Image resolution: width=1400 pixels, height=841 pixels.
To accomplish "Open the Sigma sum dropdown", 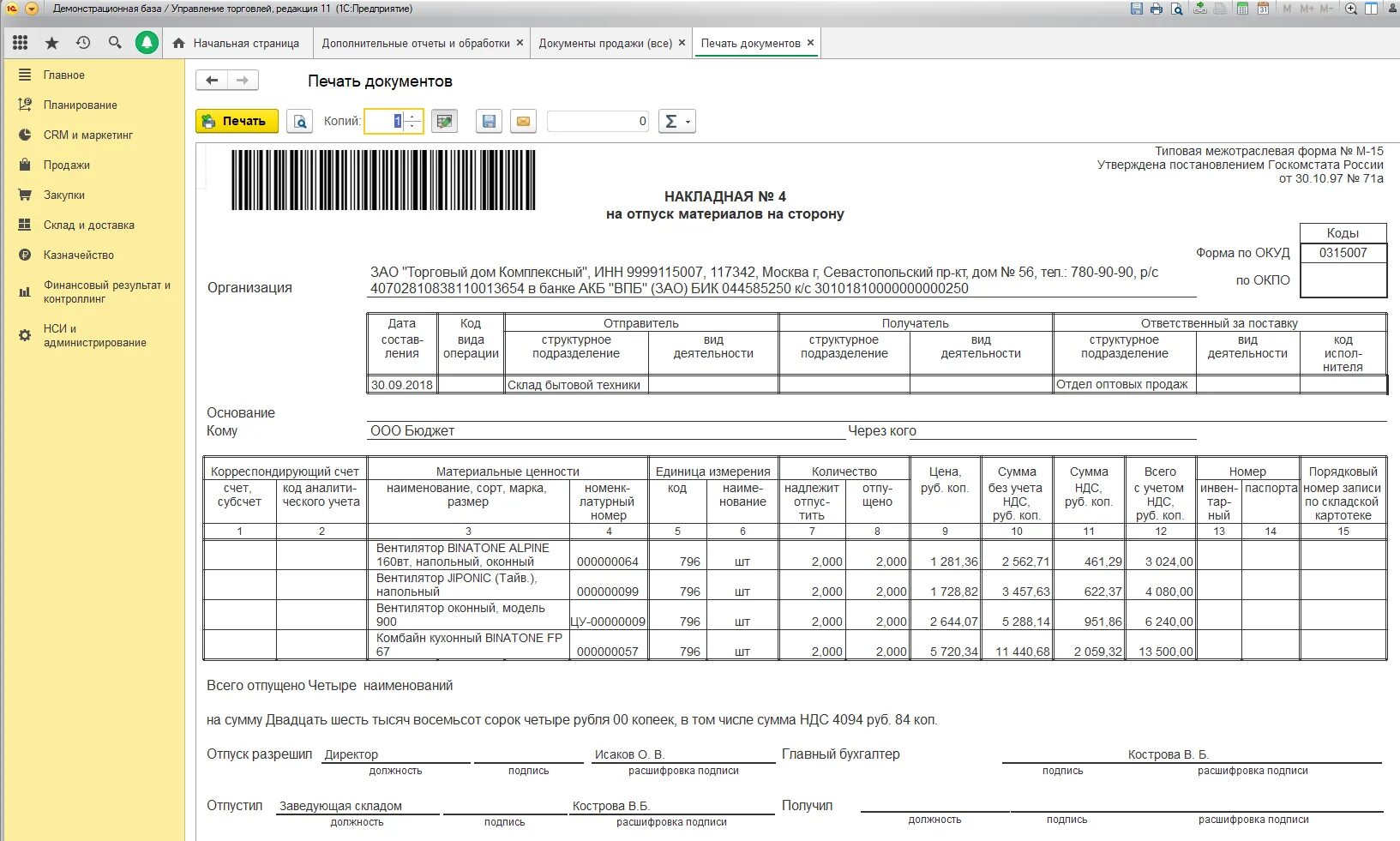I will tap(676, 122).
